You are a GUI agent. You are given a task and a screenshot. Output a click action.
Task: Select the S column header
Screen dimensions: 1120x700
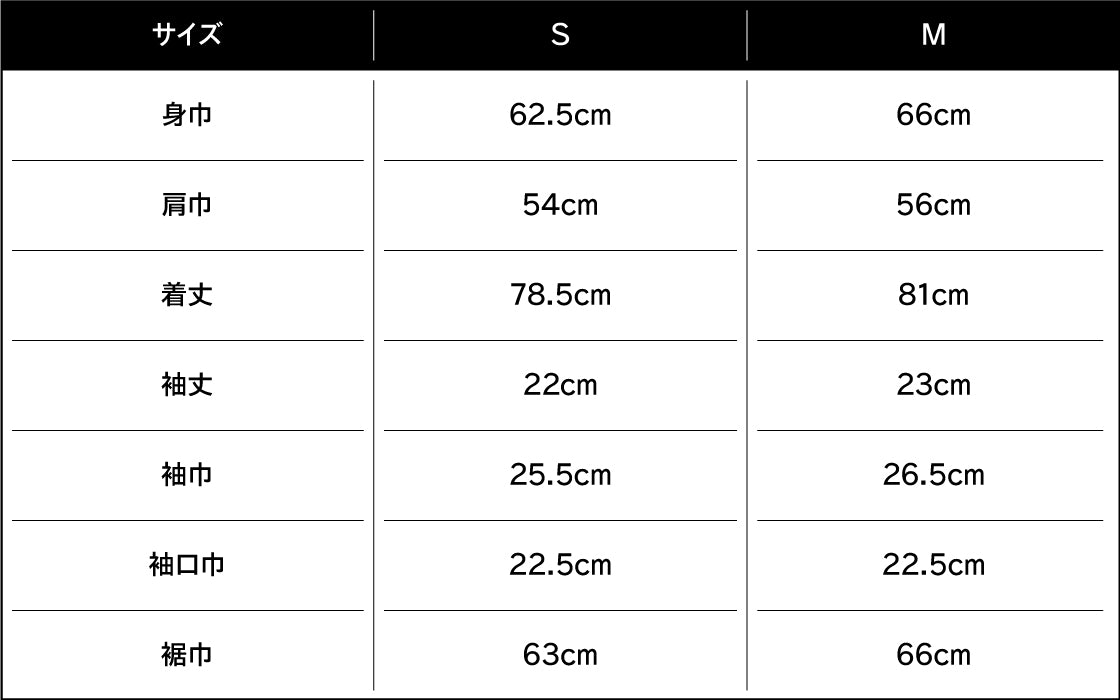560,35
